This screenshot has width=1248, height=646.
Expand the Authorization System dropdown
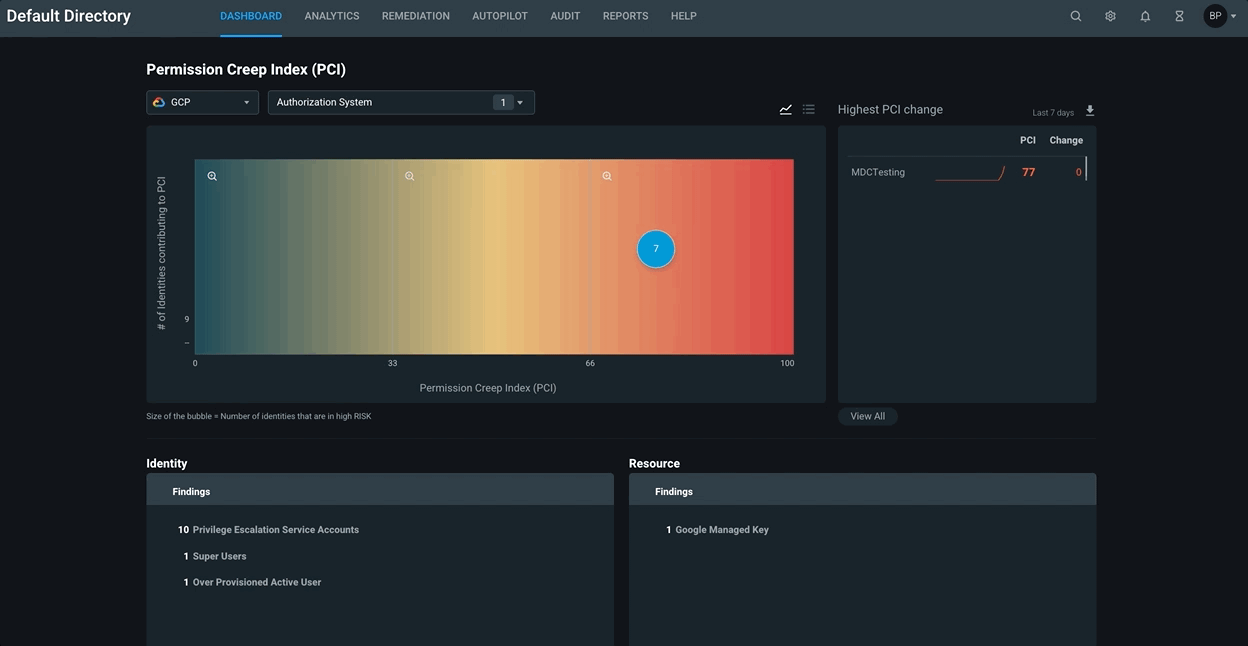pos(400,102)
